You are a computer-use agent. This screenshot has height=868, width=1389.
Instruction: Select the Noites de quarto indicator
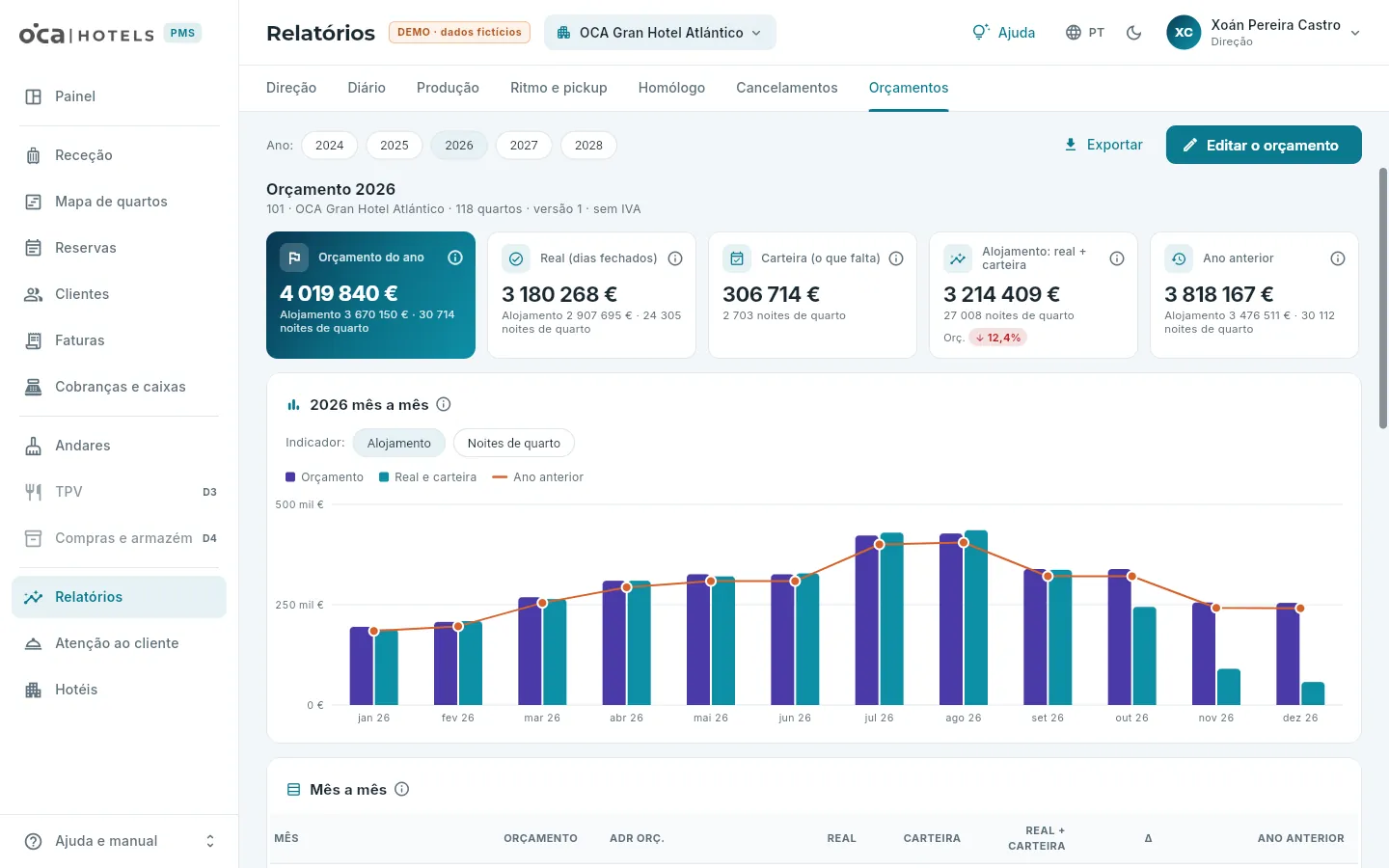[514, 444]
